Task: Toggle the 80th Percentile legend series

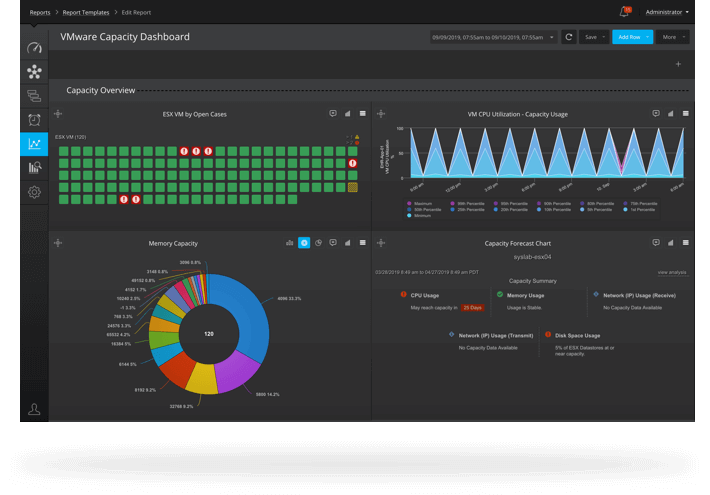Action: 597,204
